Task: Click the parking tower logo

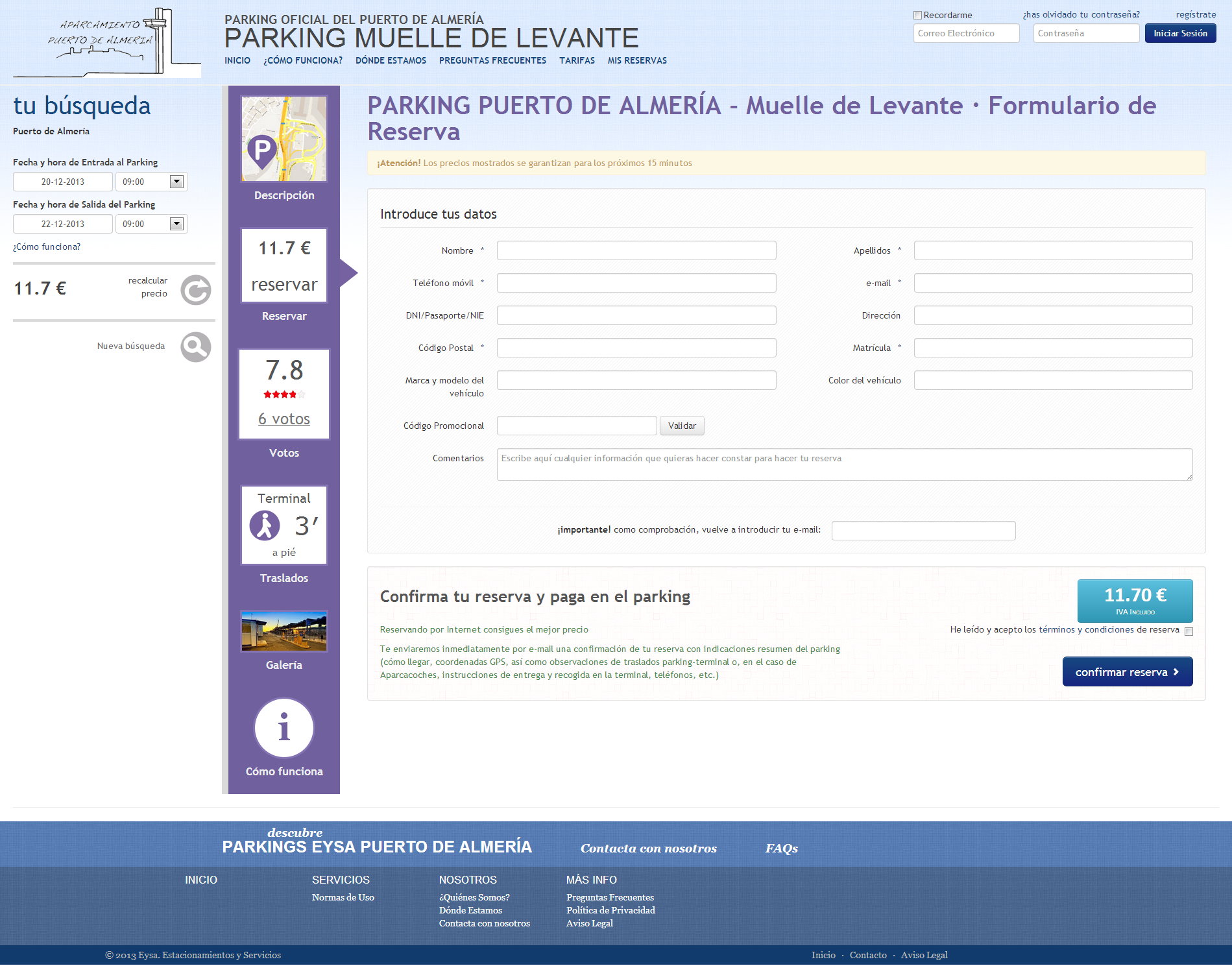Action: pos(107,42)
